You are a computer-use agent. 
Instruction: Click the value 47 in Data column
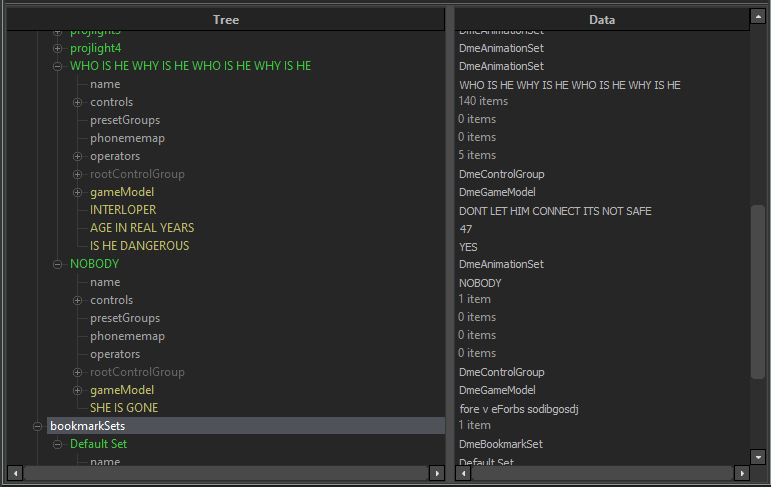pos(466,229)
